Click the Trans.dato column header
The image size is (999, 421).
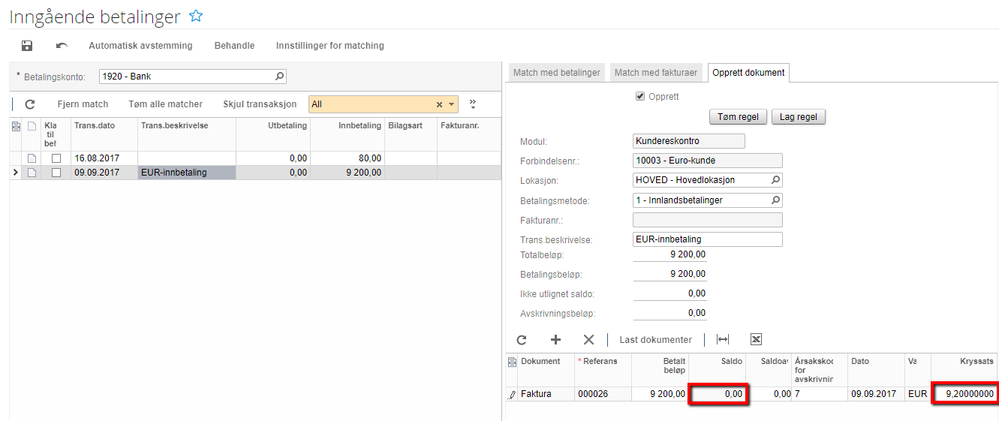[x=104, y=134]
